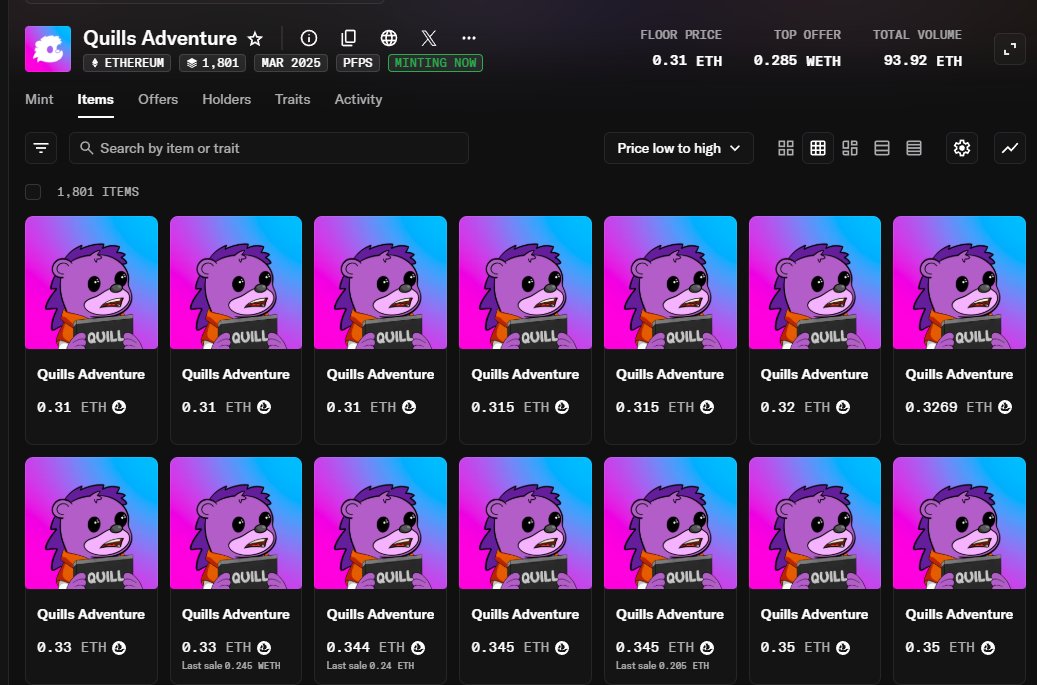This screenshot has width=1037, height=685.
Task: Go to the Holders tab
Action: pos(227,99)
